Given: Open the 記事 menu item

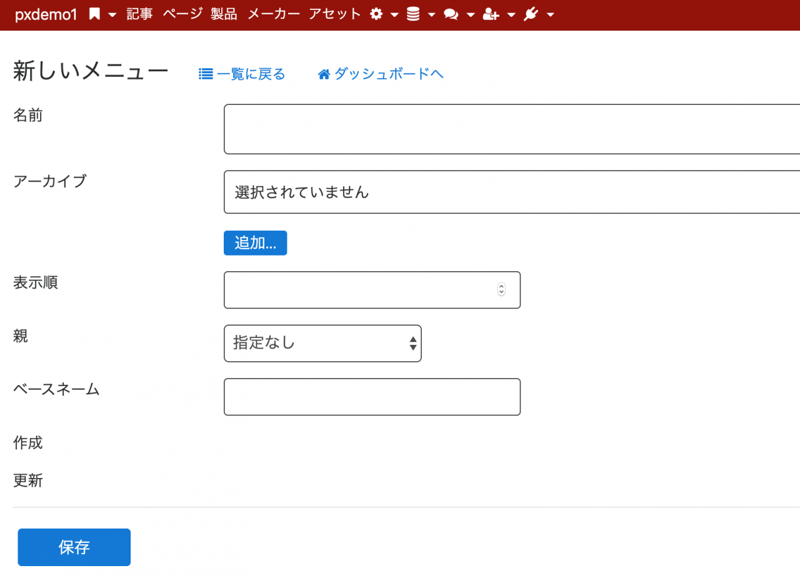Looking at the screenshot, I should (x=140, y=15).
